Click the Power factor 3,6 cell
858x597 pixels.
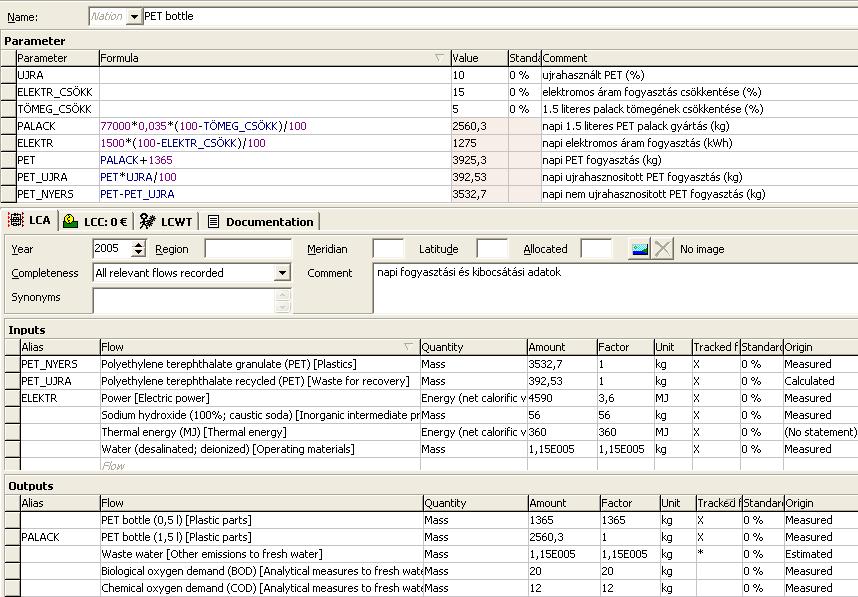pos(625,398)
